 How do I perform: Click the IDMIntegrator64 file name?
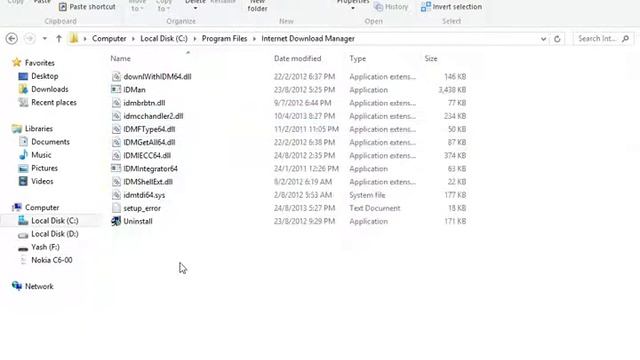[150, 169]
